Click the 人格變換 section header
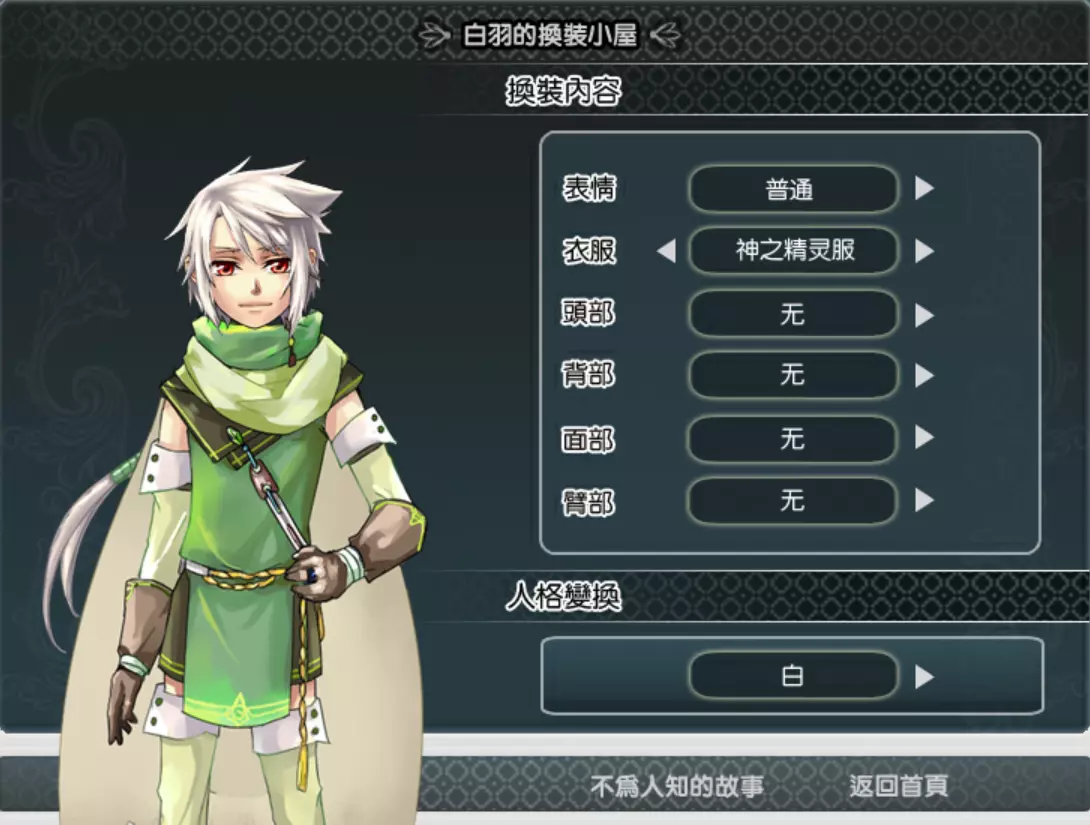The image size is (1090, 825). 563,596
